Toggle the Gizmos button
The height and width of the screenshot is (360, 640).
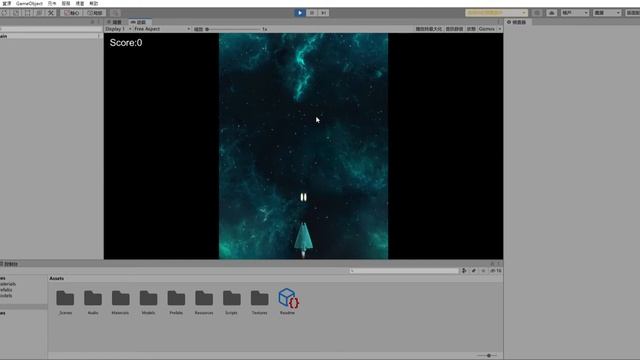(487, 29)
